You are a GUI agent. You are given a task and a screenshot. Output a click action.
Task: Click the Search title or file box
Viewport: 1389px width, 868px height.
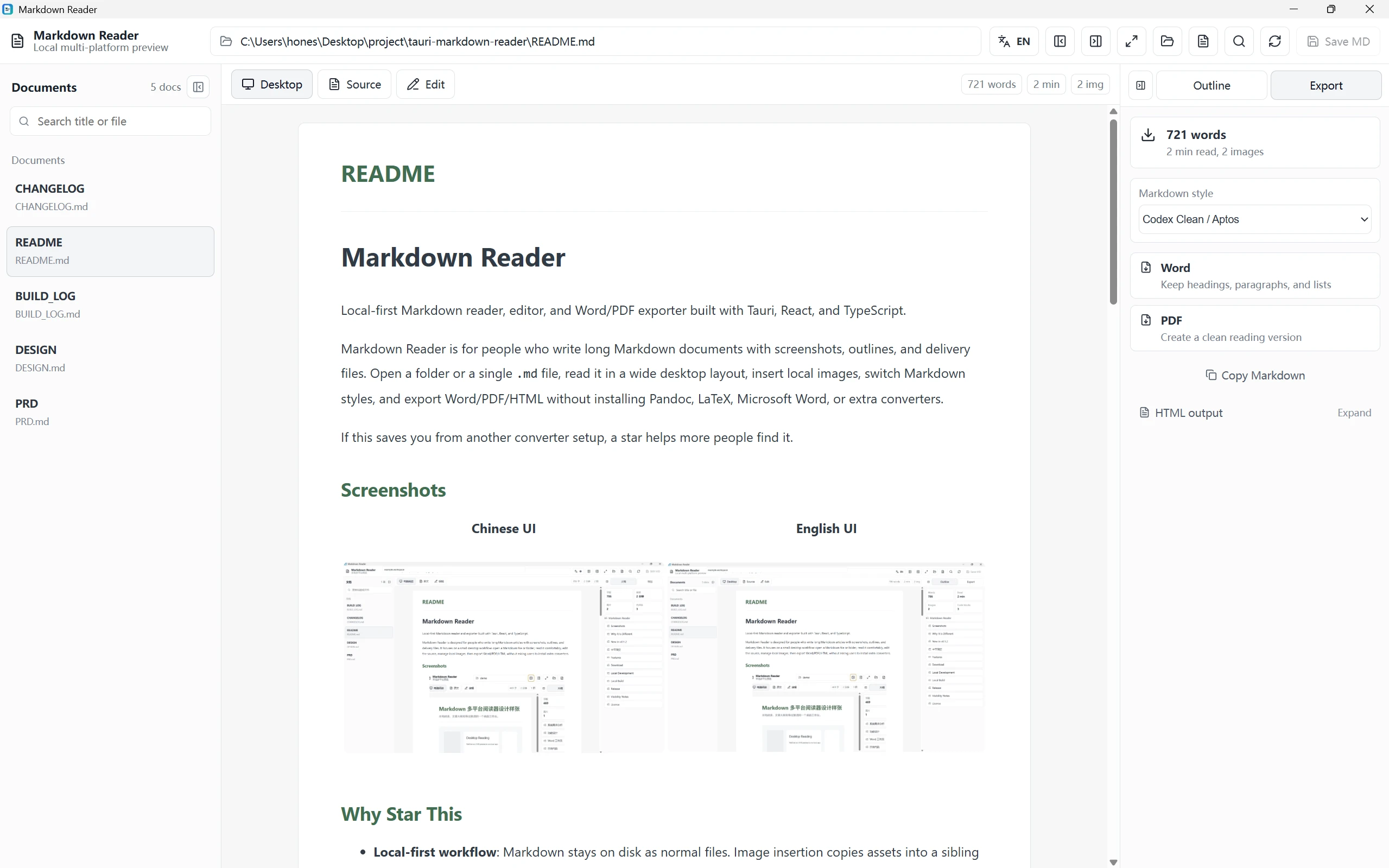coord(110,121)
